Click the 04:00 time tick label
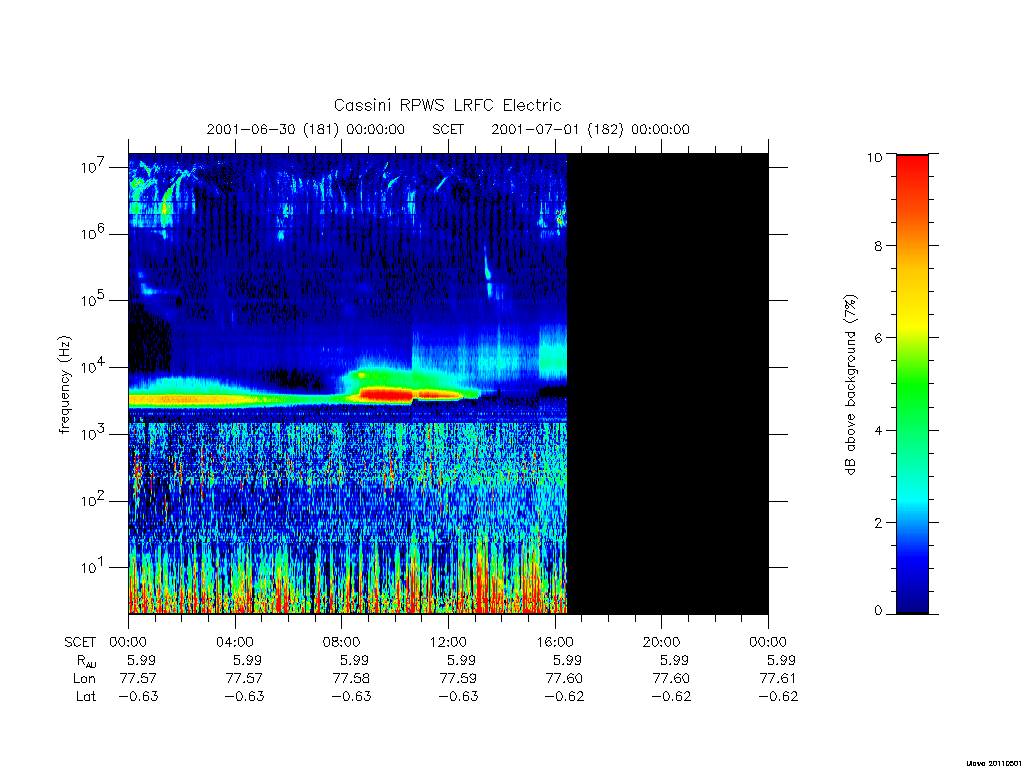 pos(234,642)
